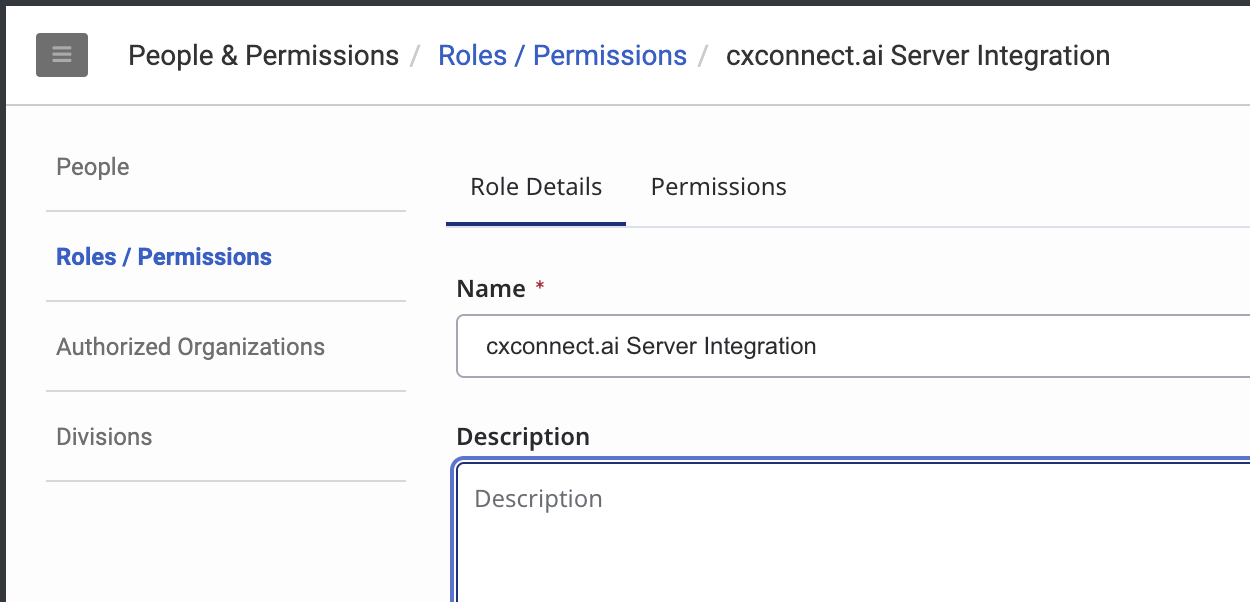Focus the Name input field

(850, 347)
